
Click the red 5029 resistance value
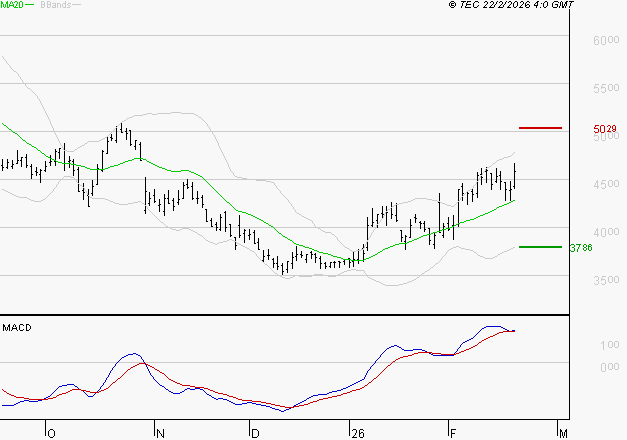(605, 129)
